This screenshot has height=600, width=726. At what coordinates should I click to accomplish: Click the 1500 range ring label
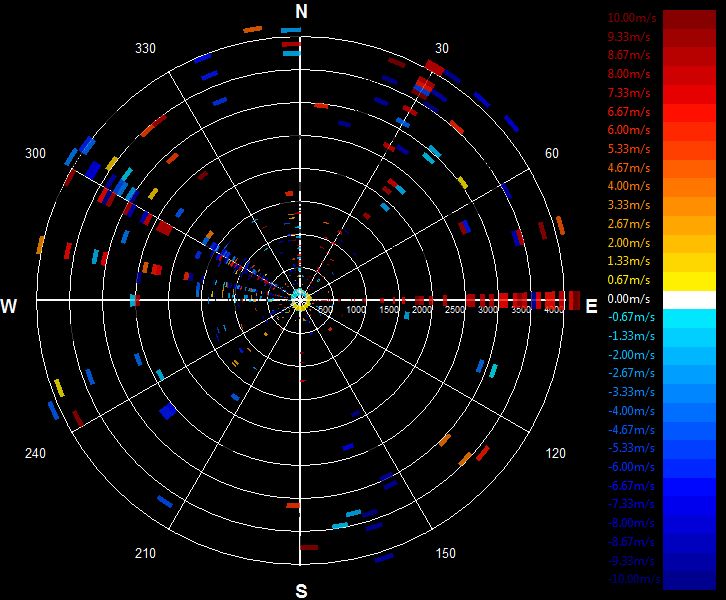[388, 310]
